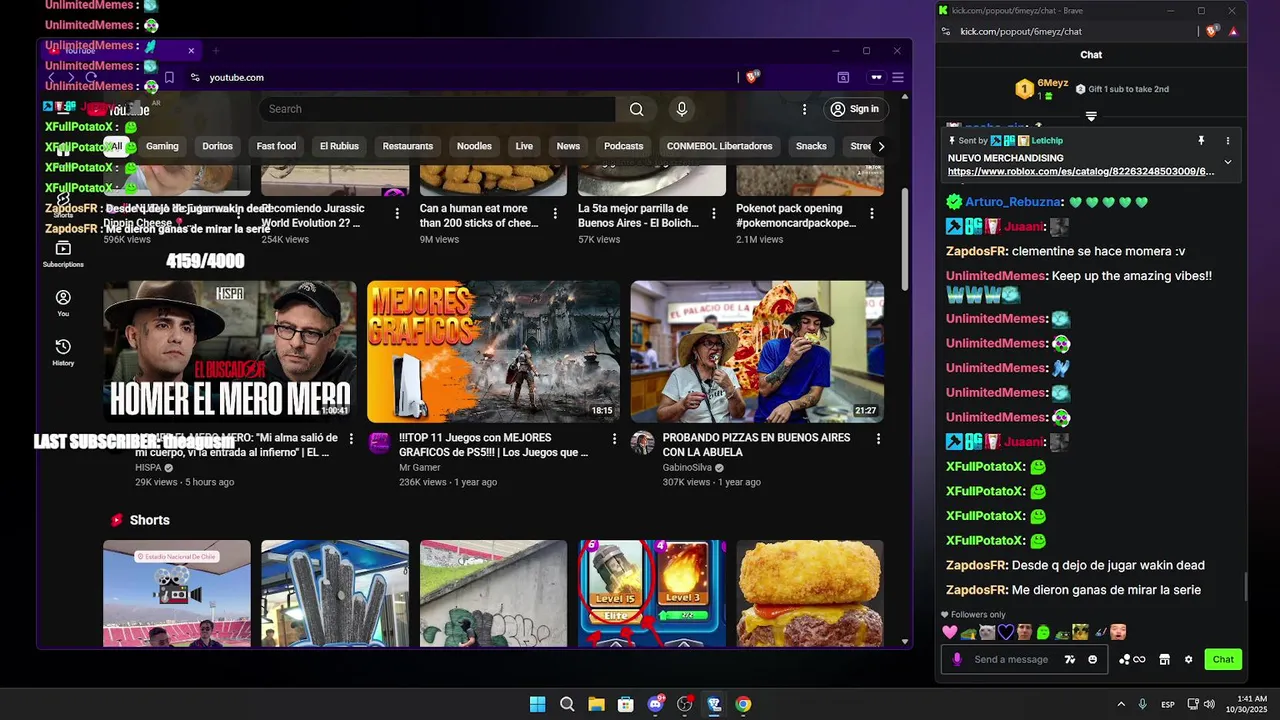Focus the YouTube Search input field
Image resolution: width=1280 pixels, height=720 pixels.
(x=437, y=109)
